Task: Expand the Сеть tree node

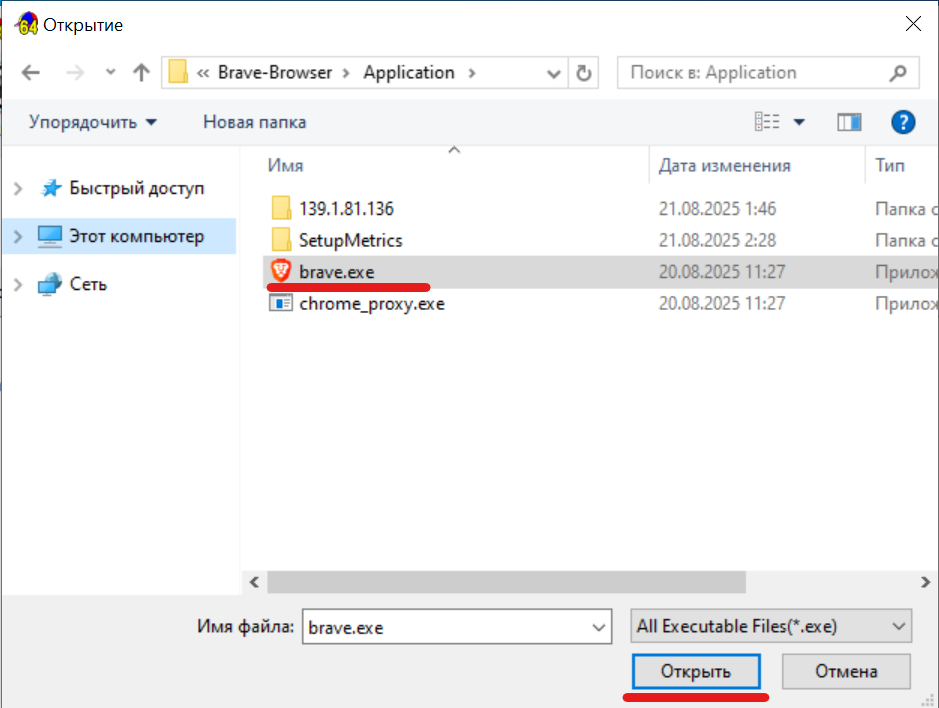Action: 18,285
